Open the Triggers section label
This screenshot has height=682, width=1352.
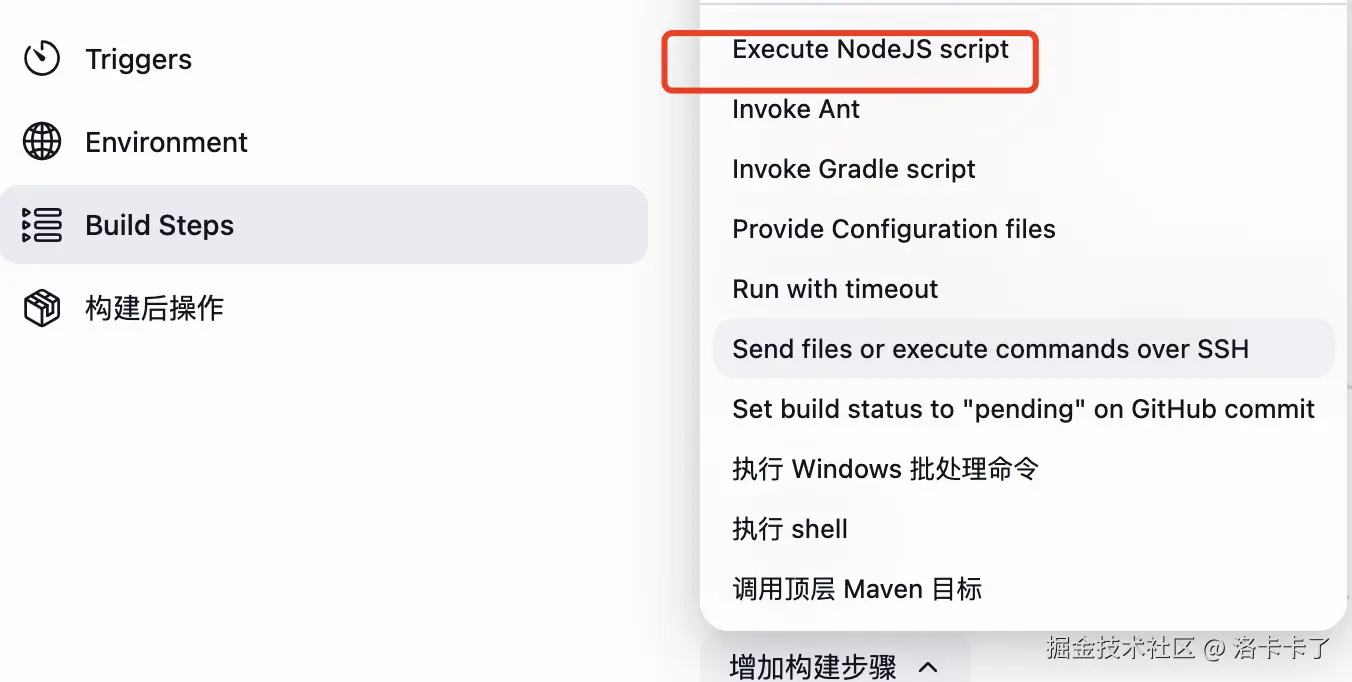click(138, 59)
